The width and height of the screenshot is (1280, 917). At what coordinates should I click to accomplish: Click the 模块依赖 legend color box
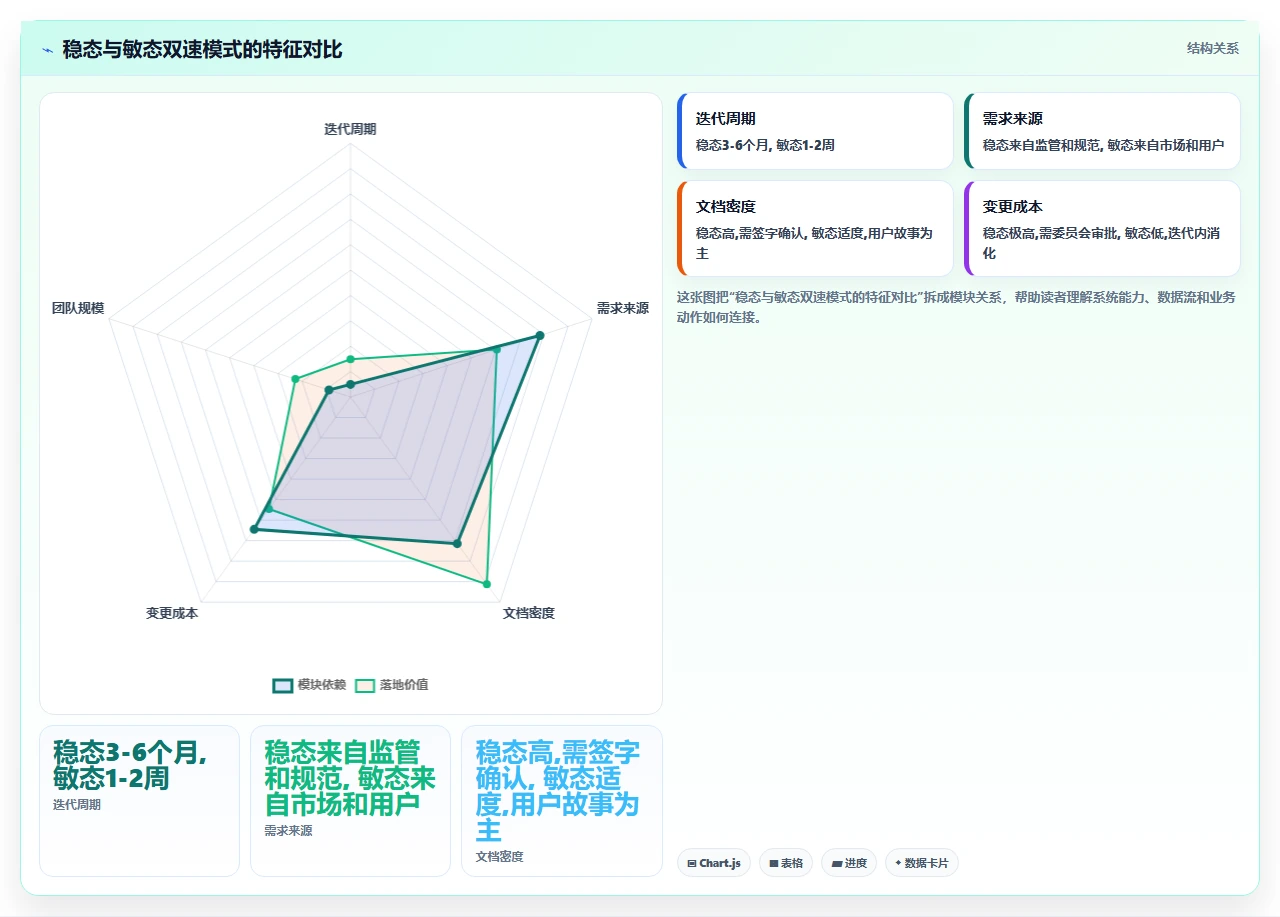[283, 685]
